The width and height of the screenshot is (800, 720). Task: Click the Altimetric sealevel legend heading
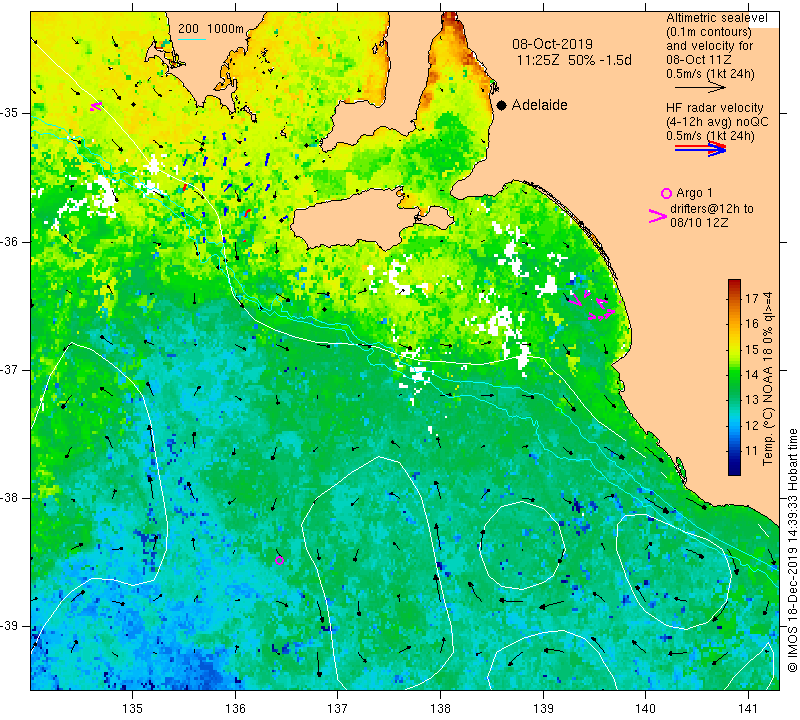(717, 18)
